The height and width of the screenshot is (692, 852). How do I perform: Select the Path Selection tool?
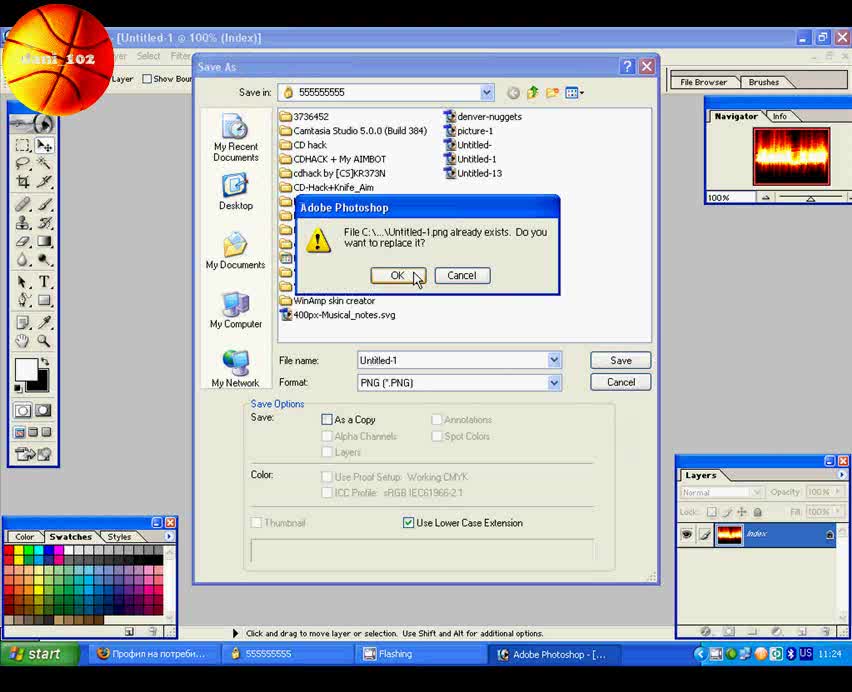[x=22, y=281]
